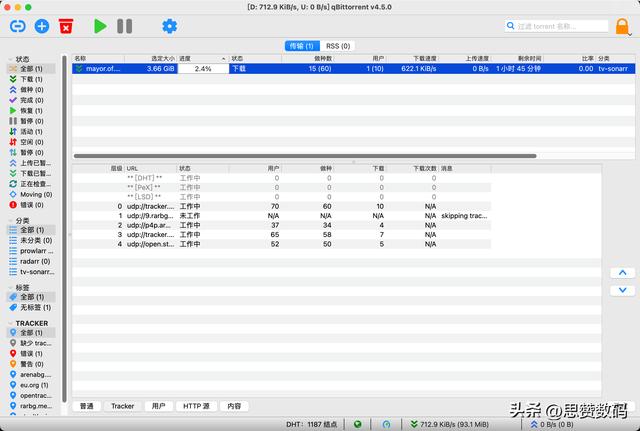This screenshot has width=640, height=431.
Task: Select 全部 (1) under the TRACKER section
Action: tap(31, 333)
